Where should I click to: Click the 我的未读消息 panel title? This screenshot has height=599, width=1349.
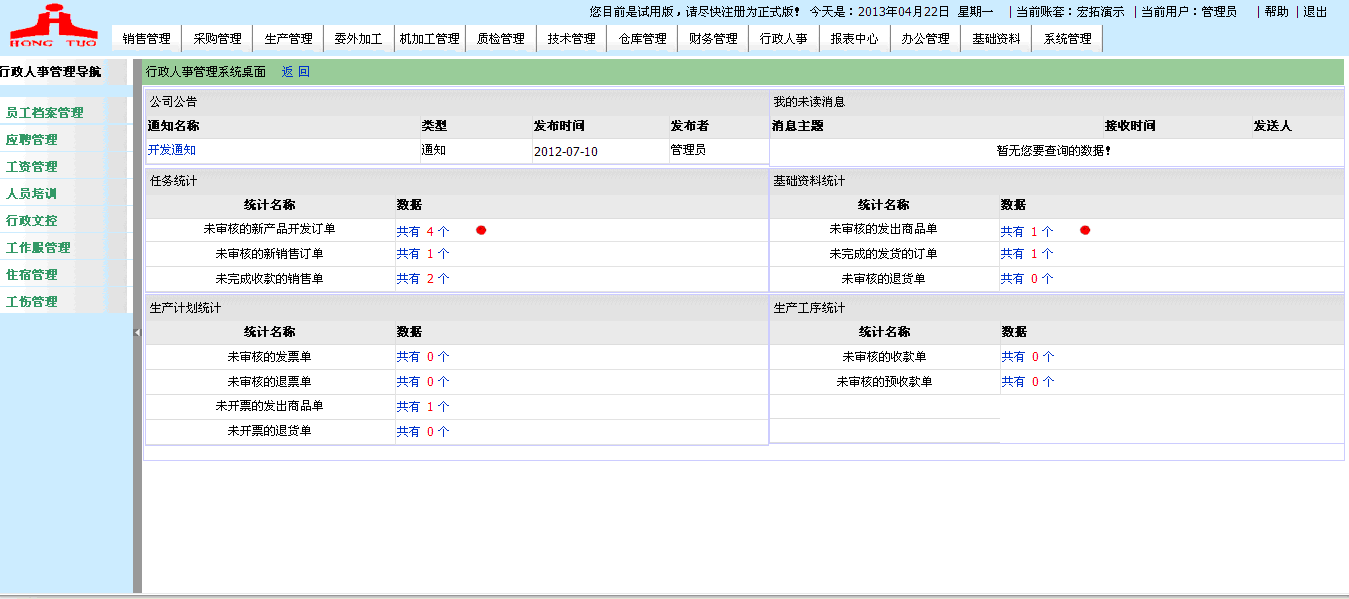point(809,102)
